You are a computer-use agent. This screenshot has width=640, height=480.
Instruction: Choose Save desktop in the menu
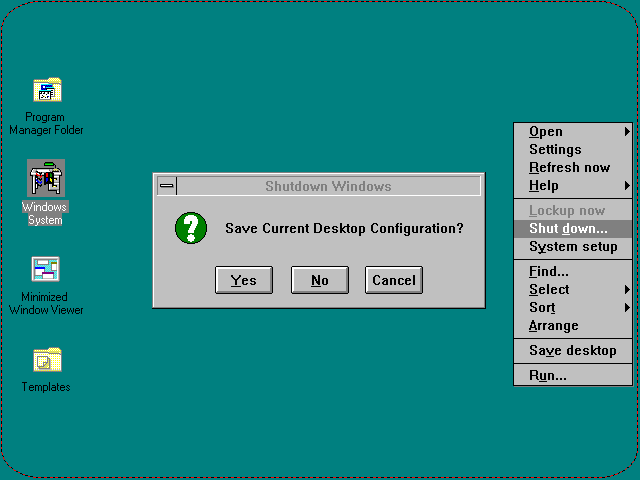click(x=573, y=351)
